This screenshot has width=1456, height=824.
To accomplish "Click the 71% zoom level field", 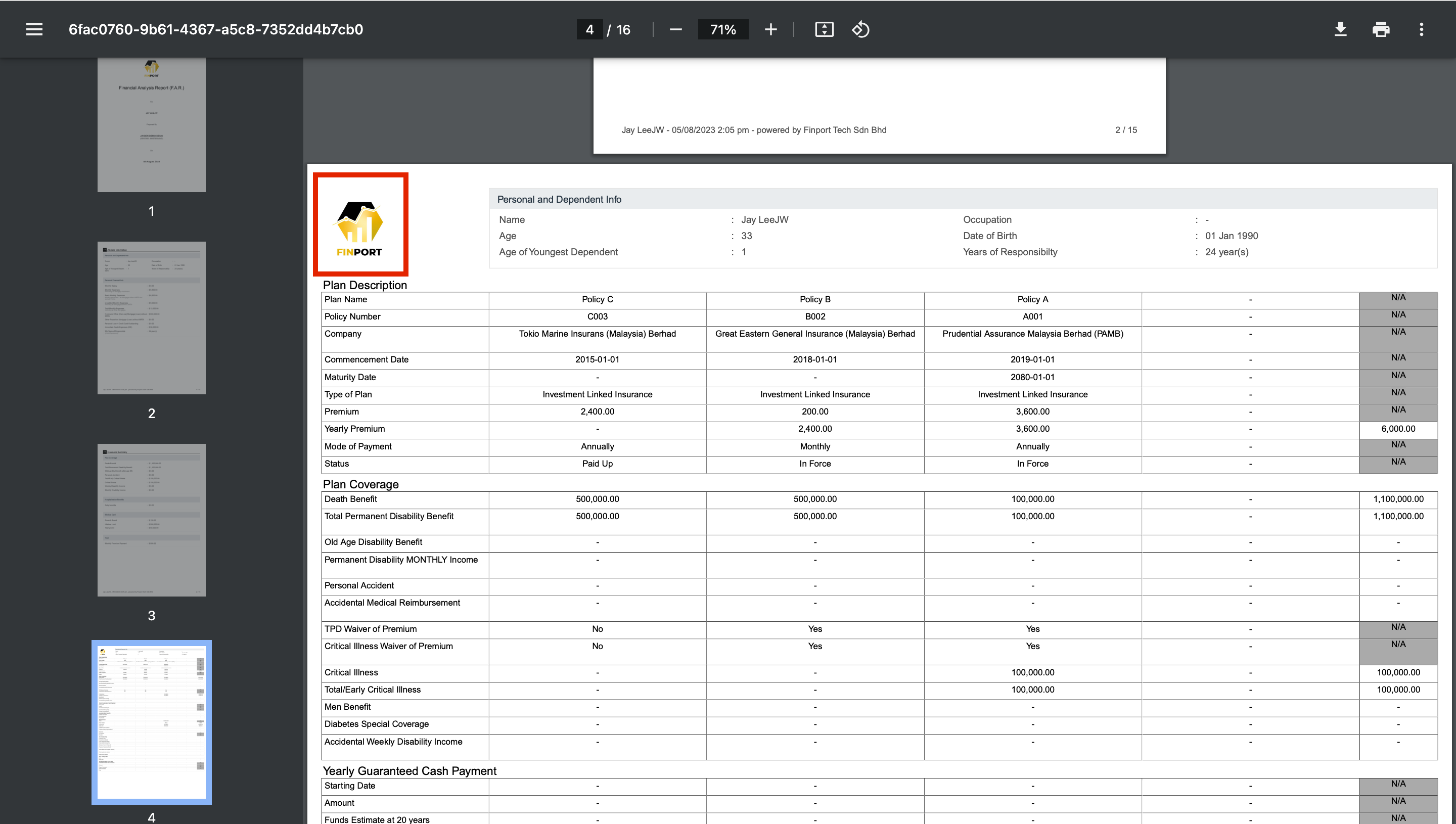I will [722, 29].
